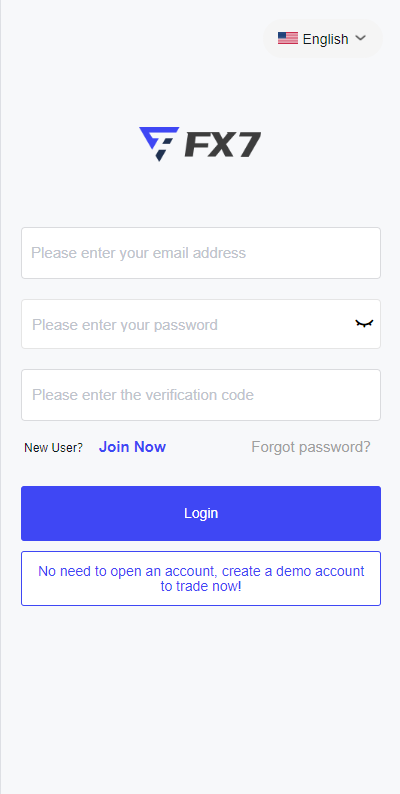Create a demo account to trade now
Viewport: 400px width, 794px height.
pos(201,578)
